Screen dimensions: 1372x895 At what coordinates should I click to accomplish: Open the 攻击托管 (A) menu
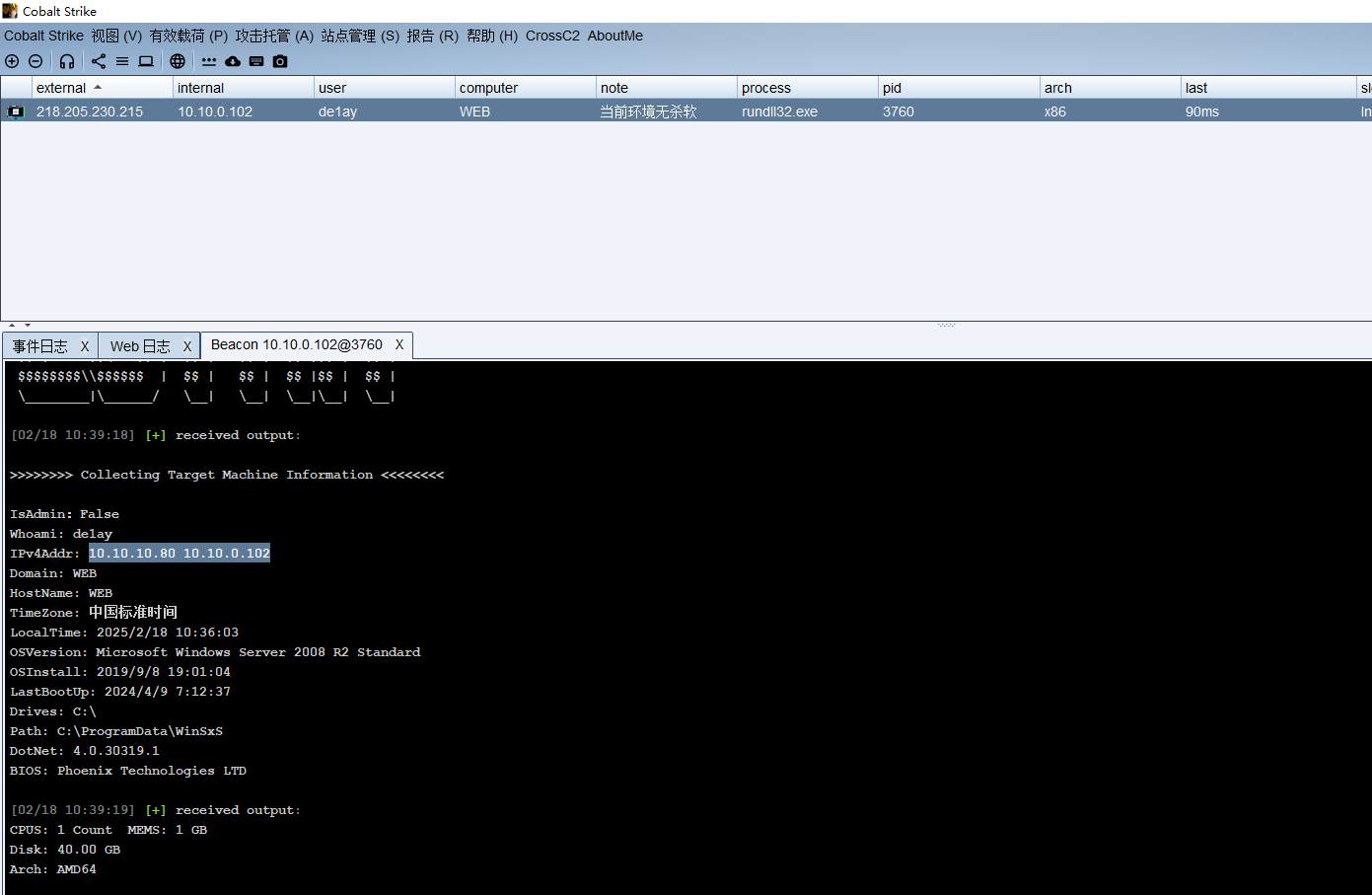click(x=274, y=36)
